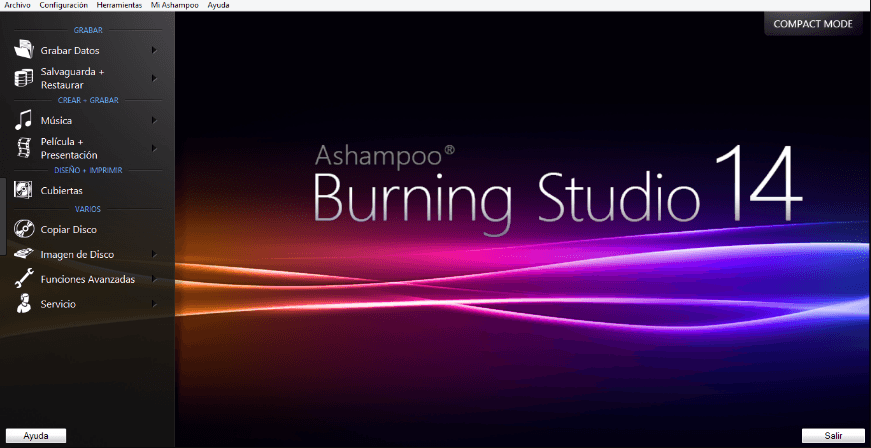
Task: Open the Mi Ashampoo menu
Action: pos(174,5)
